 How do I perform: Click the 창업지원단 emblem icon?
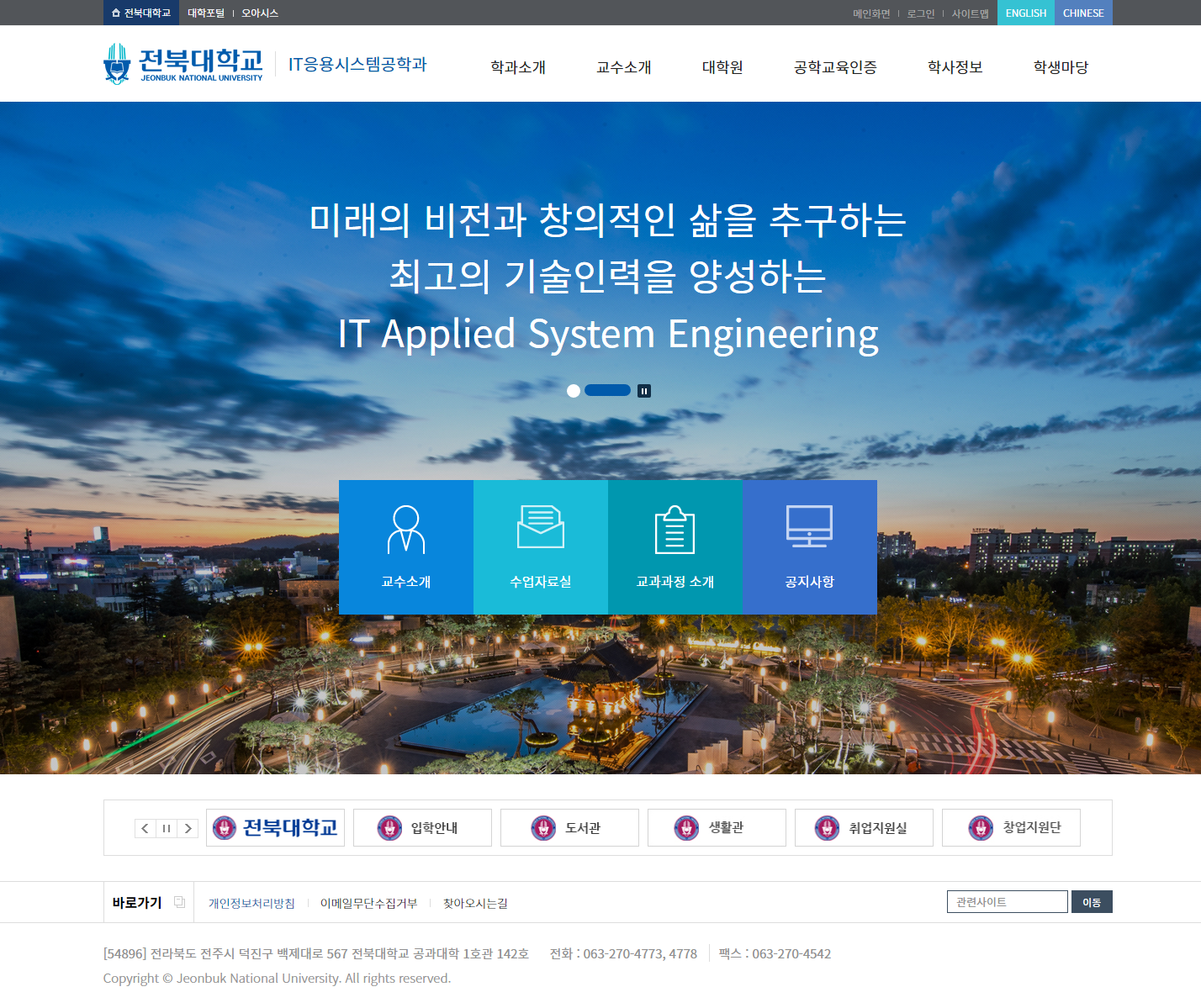(x=980, y=827)
